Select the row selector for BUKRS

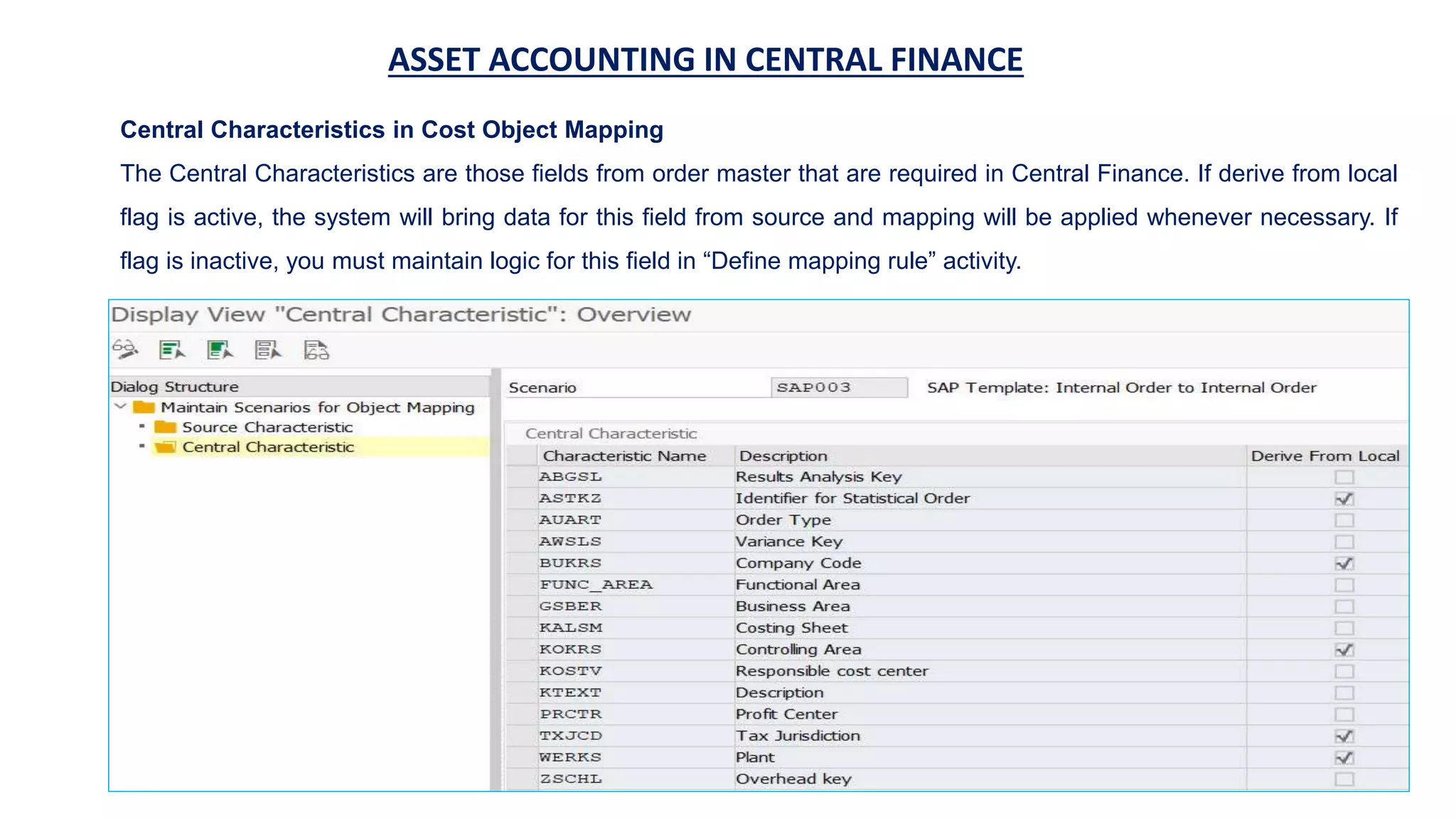521,563
